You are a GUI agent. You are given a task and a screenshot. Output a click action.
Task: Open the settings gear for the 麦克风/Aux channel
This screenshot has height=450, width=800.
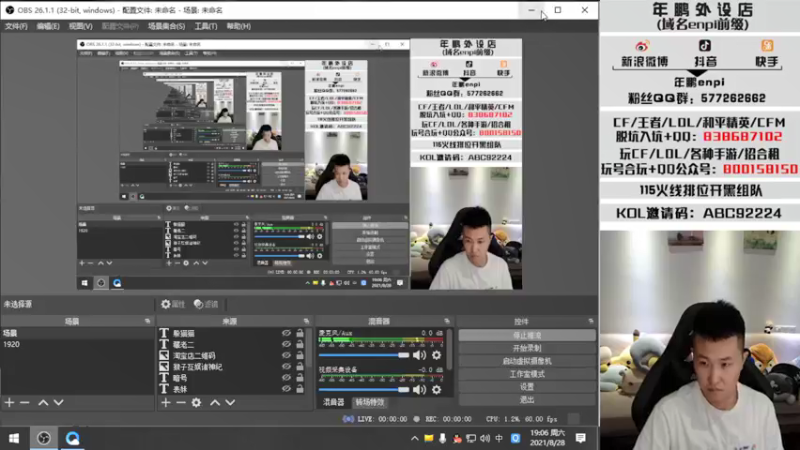[437, 355]
